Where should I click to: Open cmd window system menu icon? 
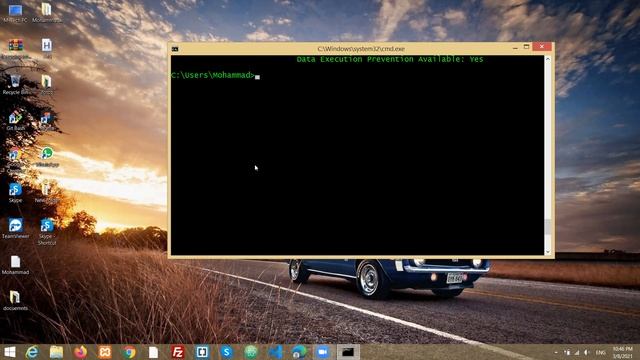[x=175, y=49]
